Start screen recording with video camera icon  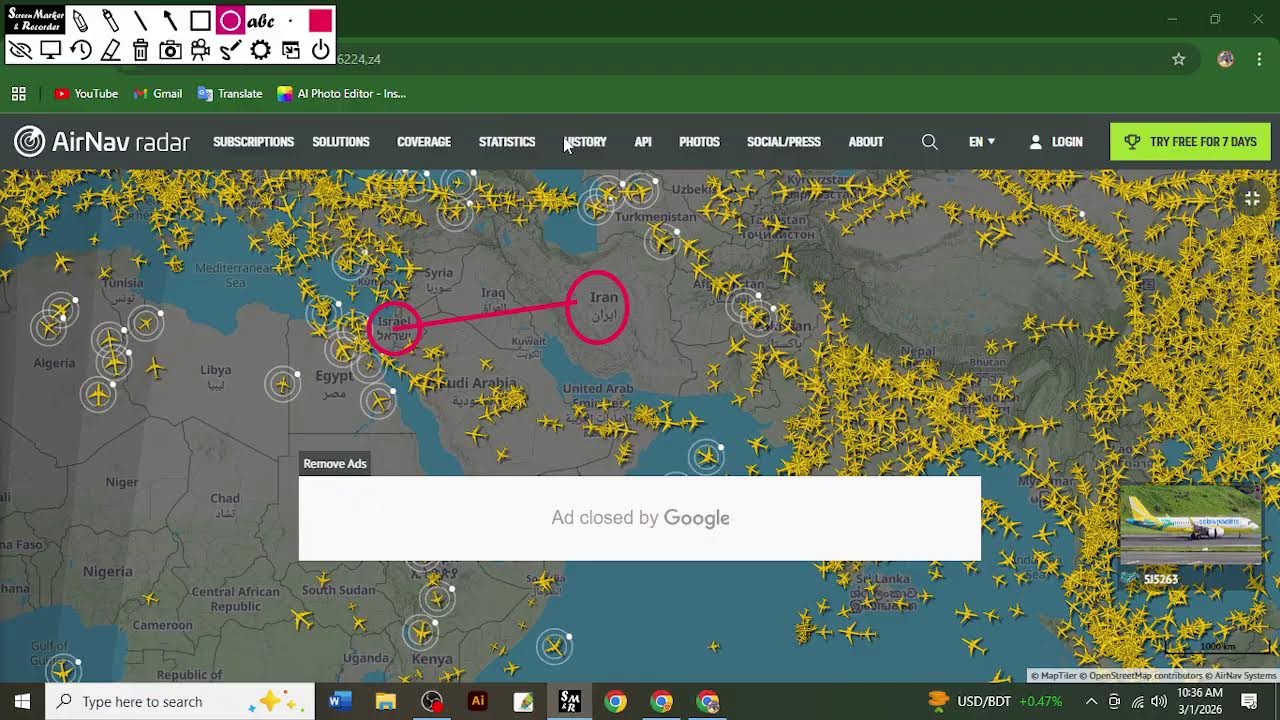(x=200, y=50)
